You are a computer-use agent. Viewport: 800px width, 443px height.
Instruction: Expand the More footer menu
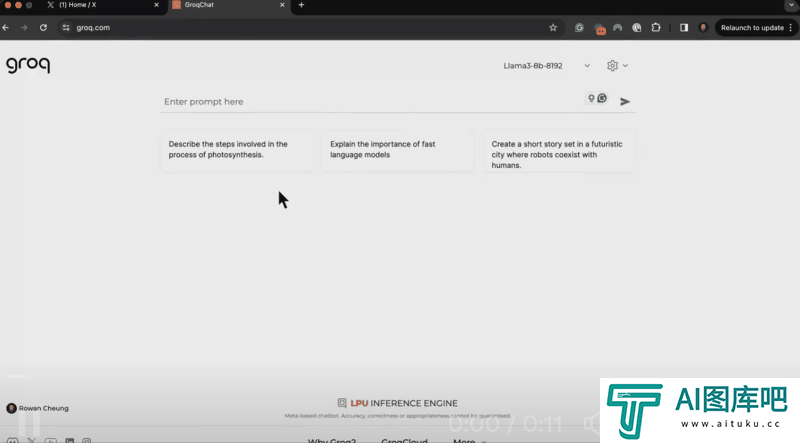pos(469,440)
